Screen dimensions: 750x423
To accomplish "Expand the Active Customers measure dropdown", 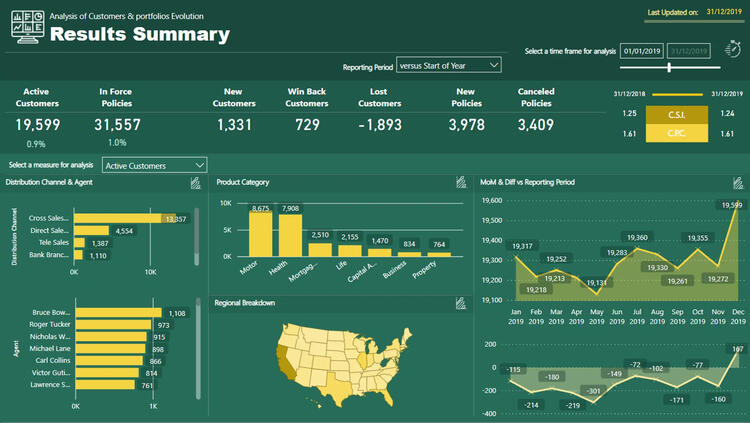I will (155, 165).
